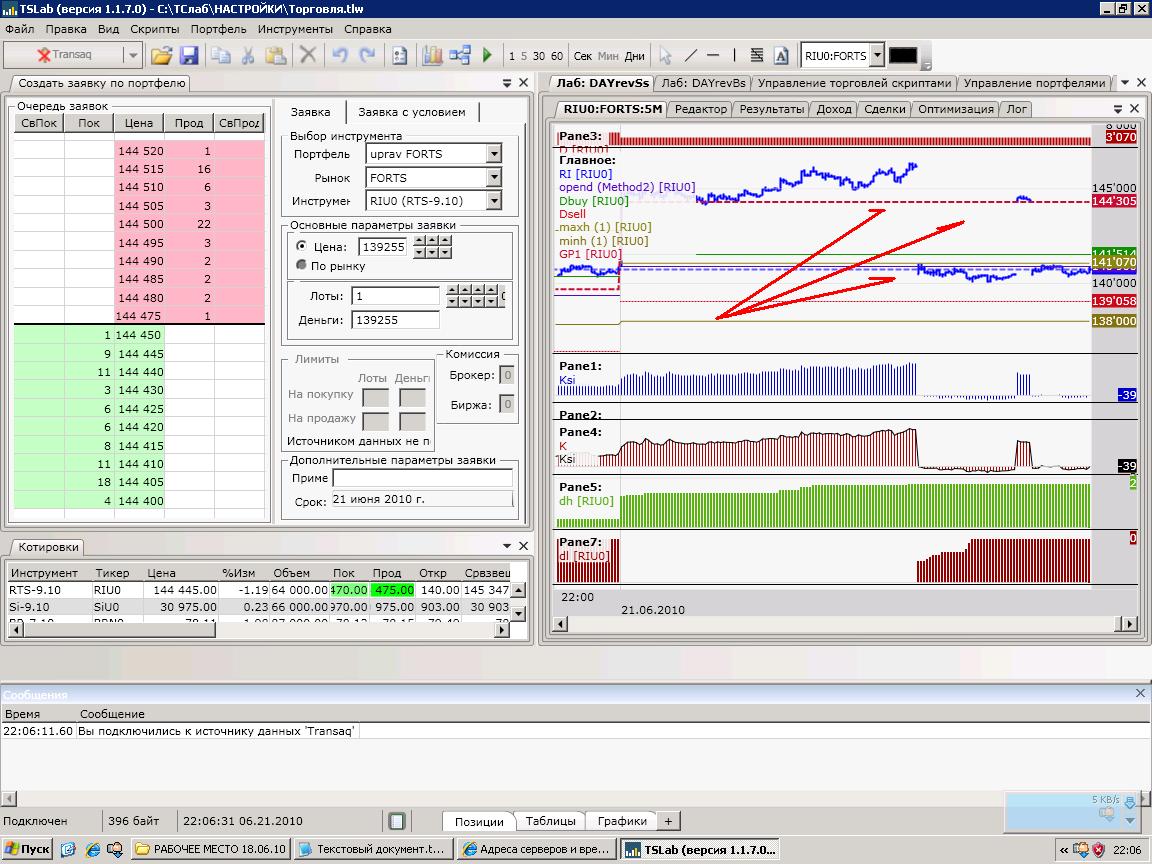Image resolution: width=1152 pixels, height=864 pixels.
Task: Open the Скрипты menu
Action: pos(154,29)
